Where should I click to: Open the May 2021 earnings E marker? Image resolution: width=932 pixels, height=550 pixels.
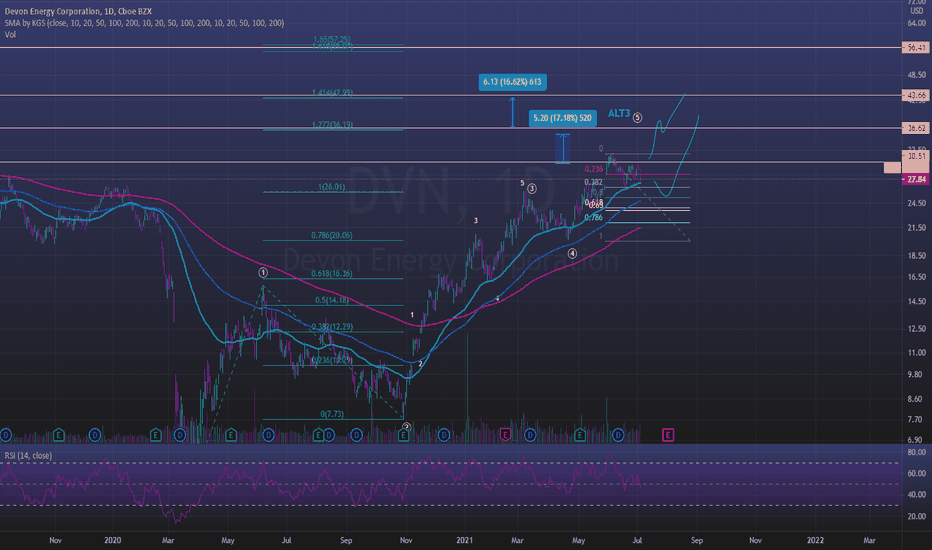click(580, 435)
